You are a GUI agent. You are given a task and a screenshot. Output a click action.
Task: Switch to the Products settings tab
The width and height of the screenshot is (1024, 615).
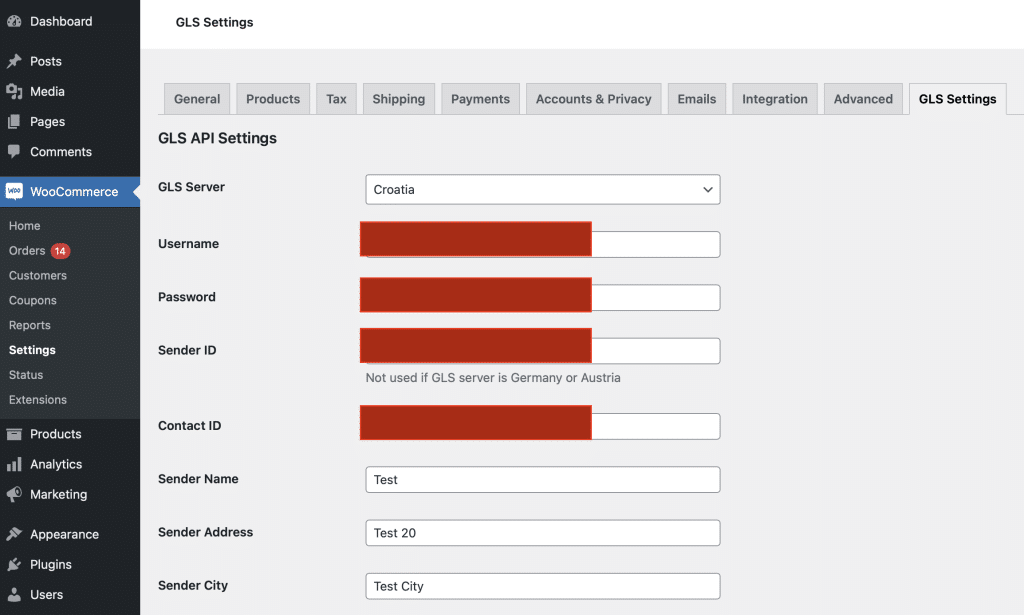pos(273,99)
